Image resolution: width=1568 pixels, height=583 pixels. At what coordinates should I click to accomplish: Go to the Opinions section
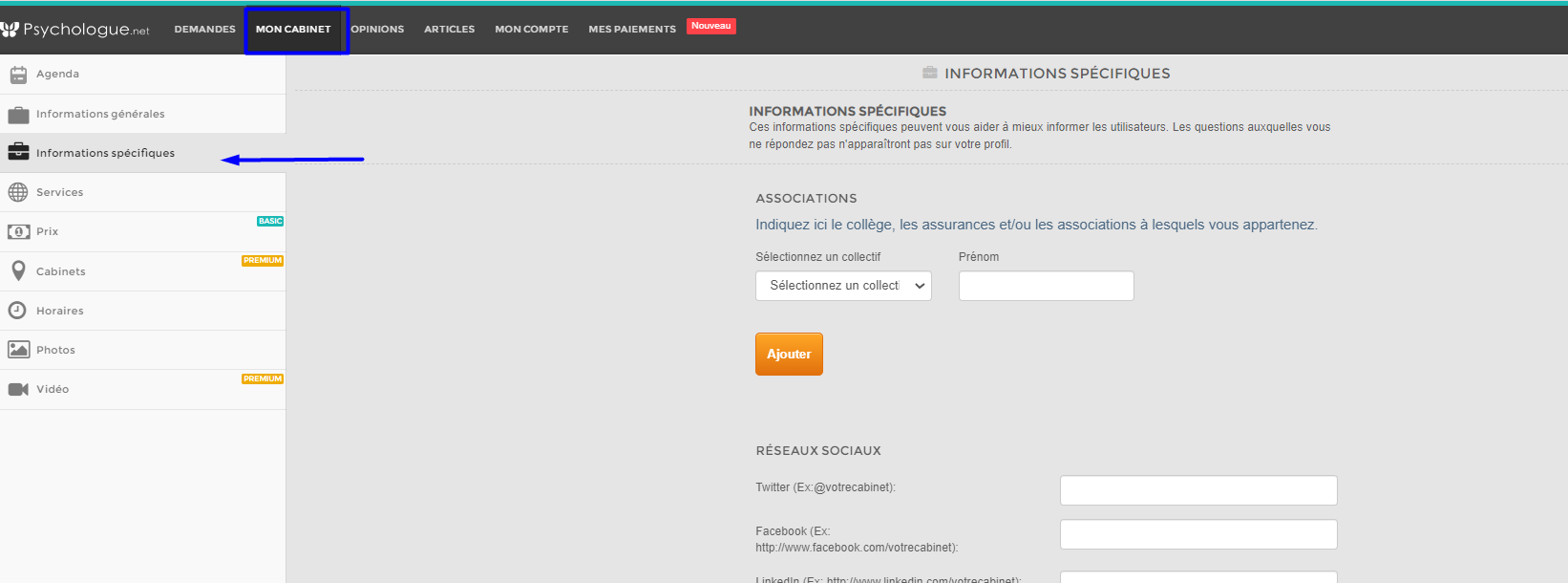377,30
